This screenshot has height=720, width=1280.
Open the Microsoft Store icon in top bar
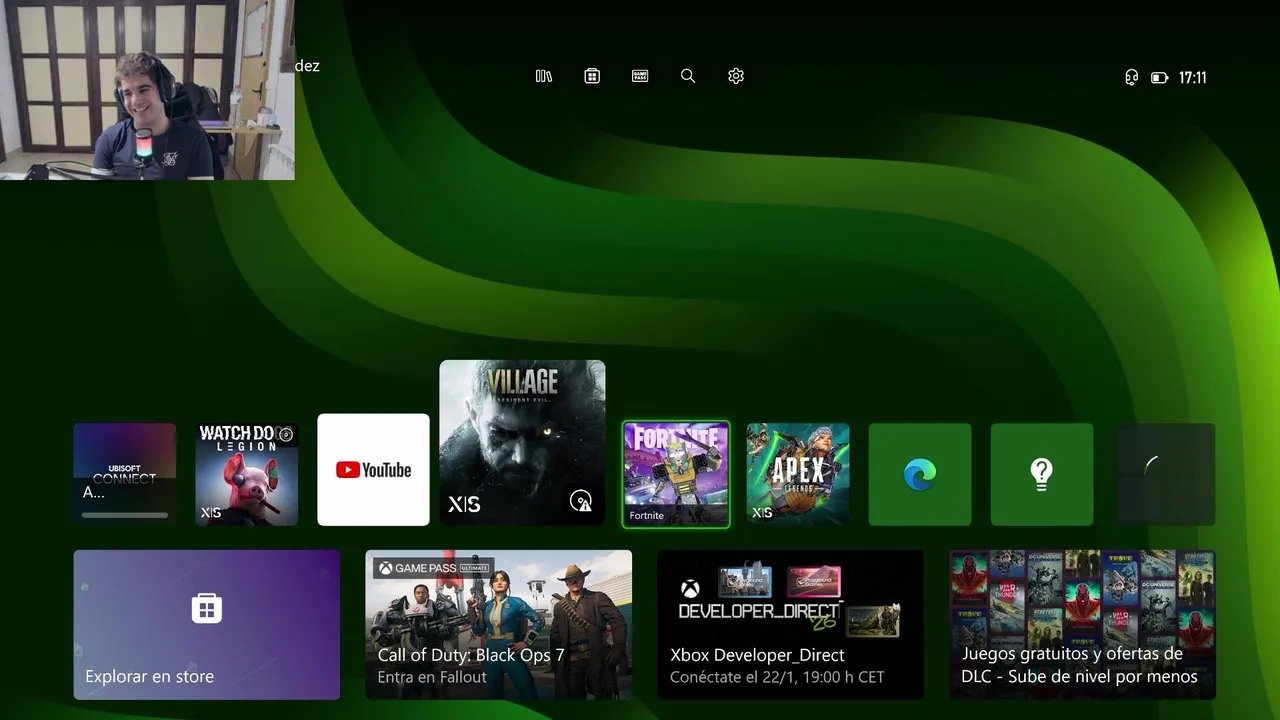pyautogui.click(x=592, y=76)
